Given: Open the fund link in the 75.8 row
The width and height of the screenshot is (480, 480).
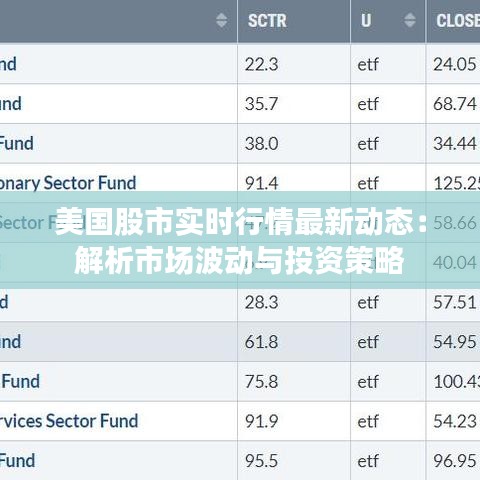Looking at the screenshot, I should 20,381.
